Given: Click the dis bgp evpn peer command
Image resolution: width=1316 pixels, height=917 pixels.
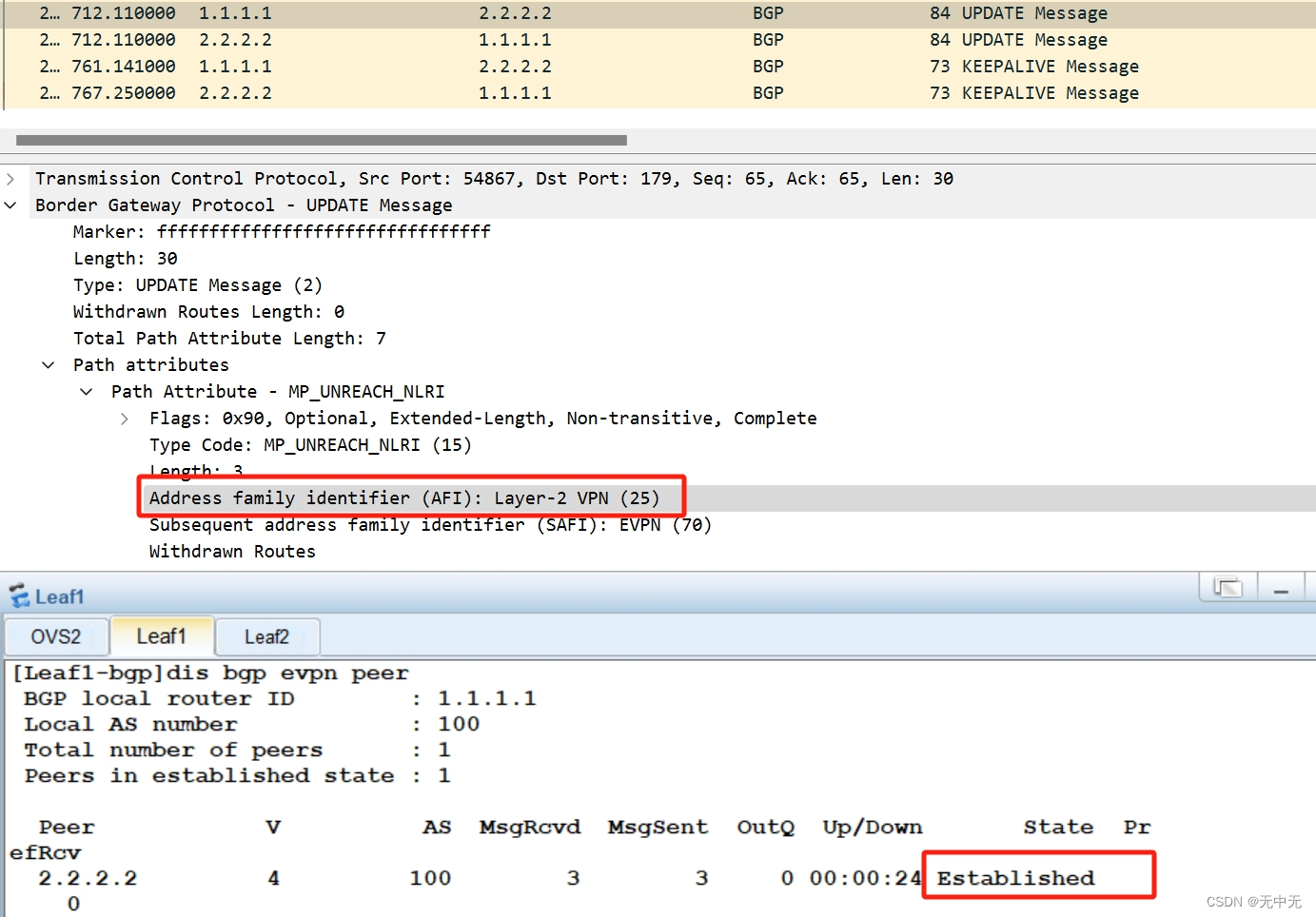Looking at the screenshot, I should click(x=287, y=673).
